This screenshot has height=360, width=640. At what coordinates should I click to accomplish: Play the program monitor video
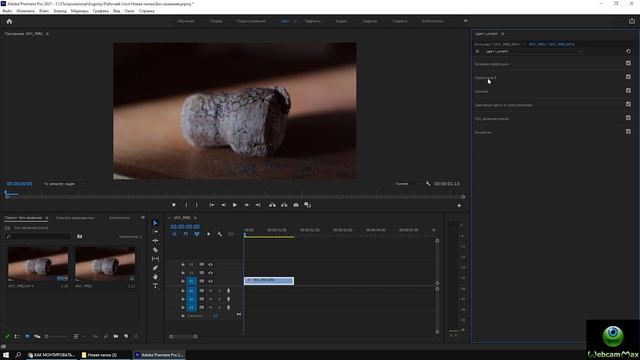tap(235, 205)
